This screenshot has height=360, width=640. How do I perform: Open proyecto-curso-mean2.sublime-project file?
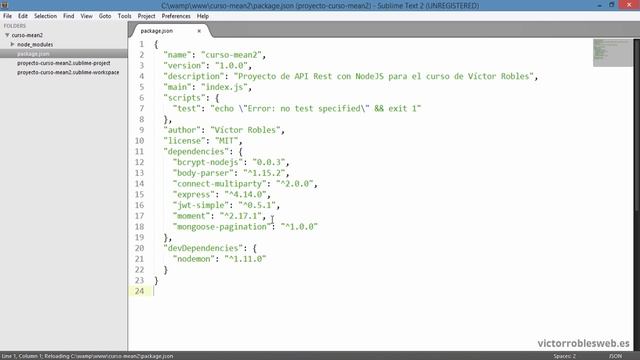click(x=64, y=63)
